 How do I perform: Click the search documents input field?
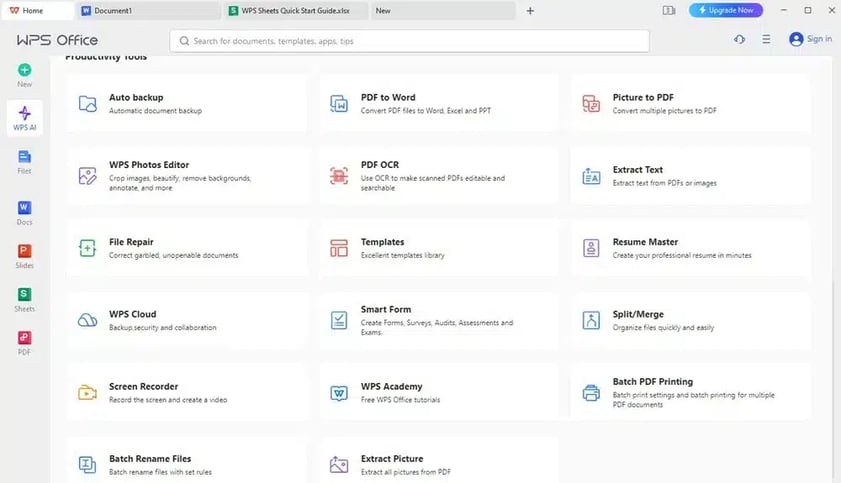click(410, 41)
